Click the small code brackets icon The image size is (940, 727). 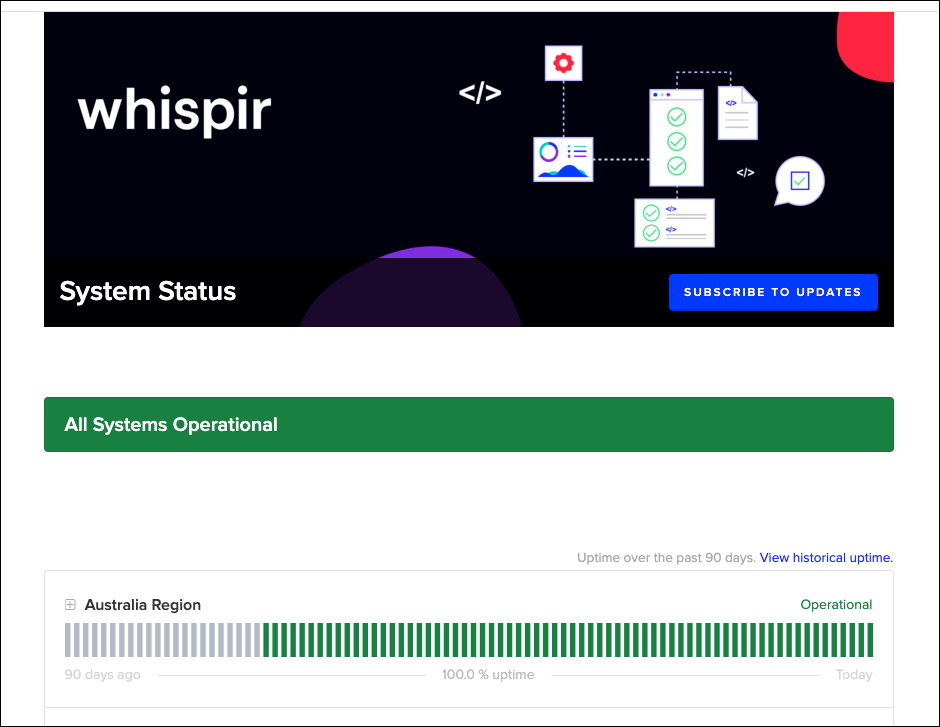click(745, 173)
